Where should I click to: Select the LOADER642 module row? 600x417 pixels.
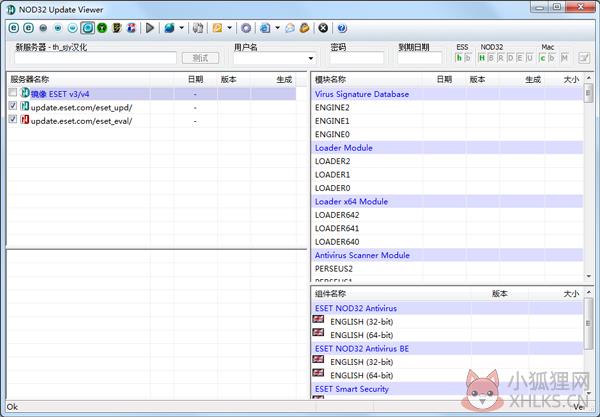coord(447,215)
